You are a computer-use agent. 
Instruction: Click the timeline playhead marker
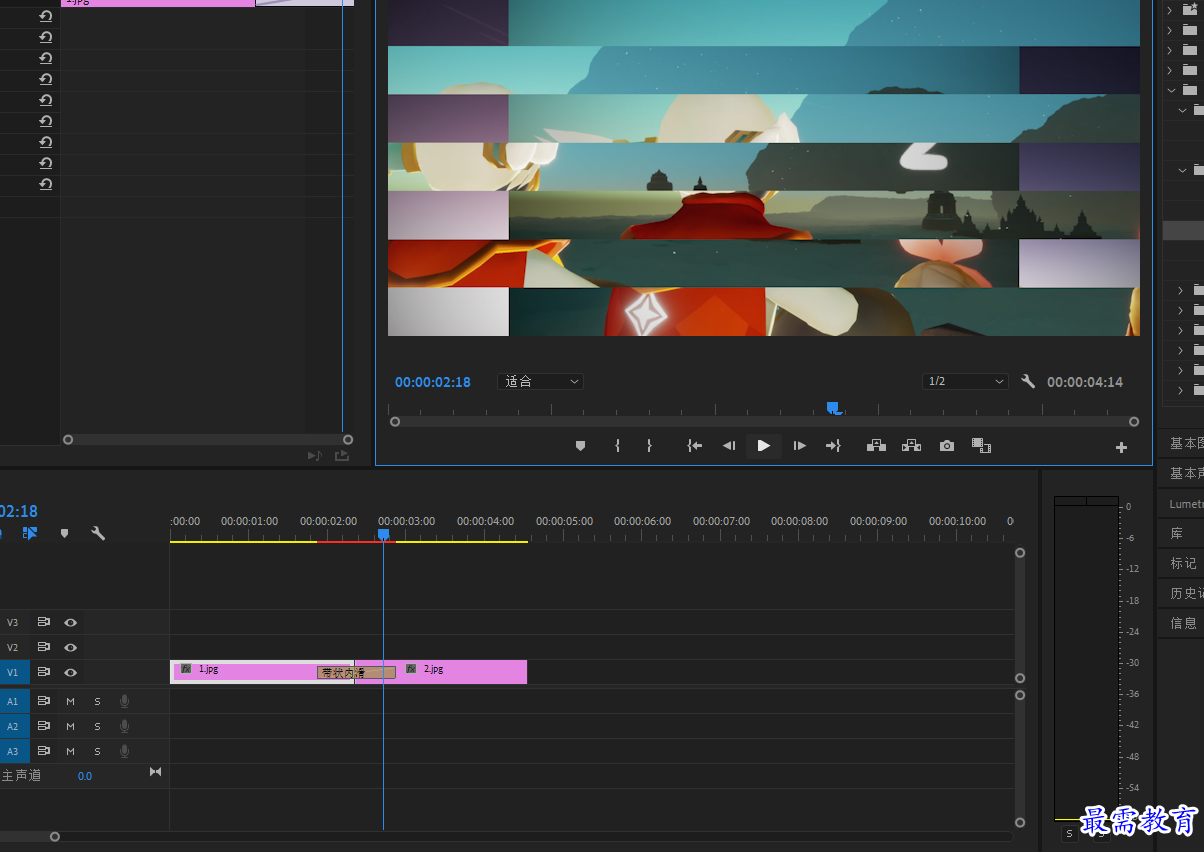coord(383,535)
